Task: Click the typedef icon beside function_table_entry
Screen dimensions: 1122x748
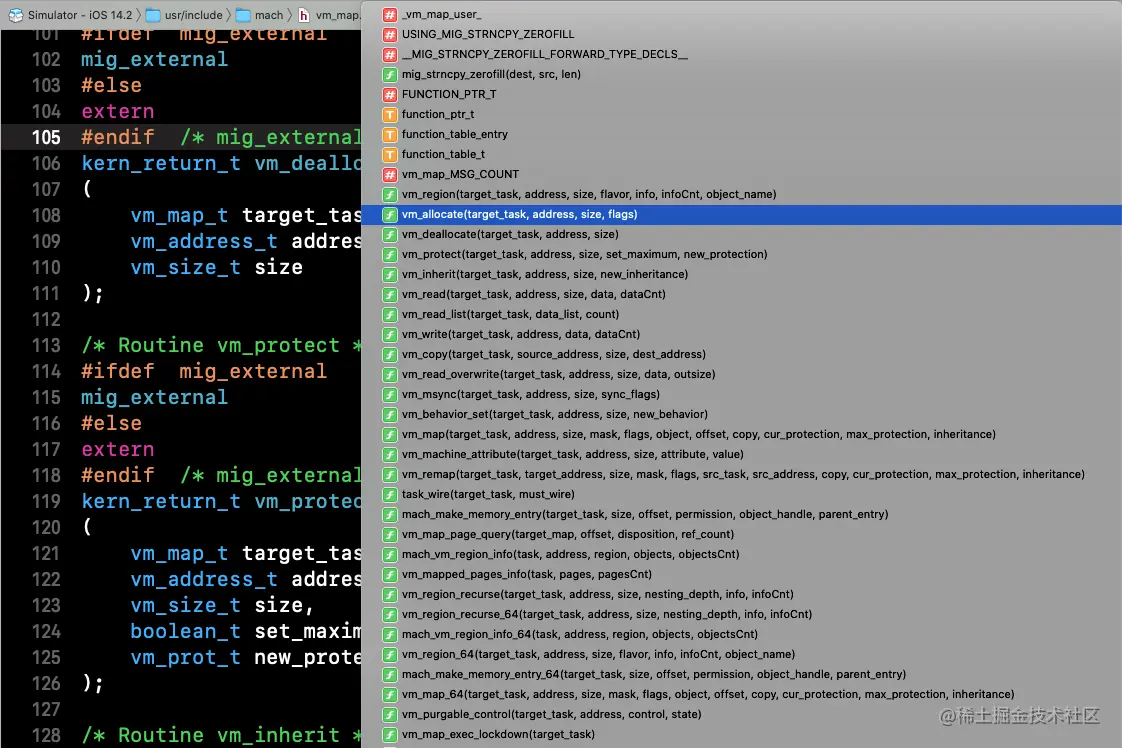Action: [x=390, y=135]
